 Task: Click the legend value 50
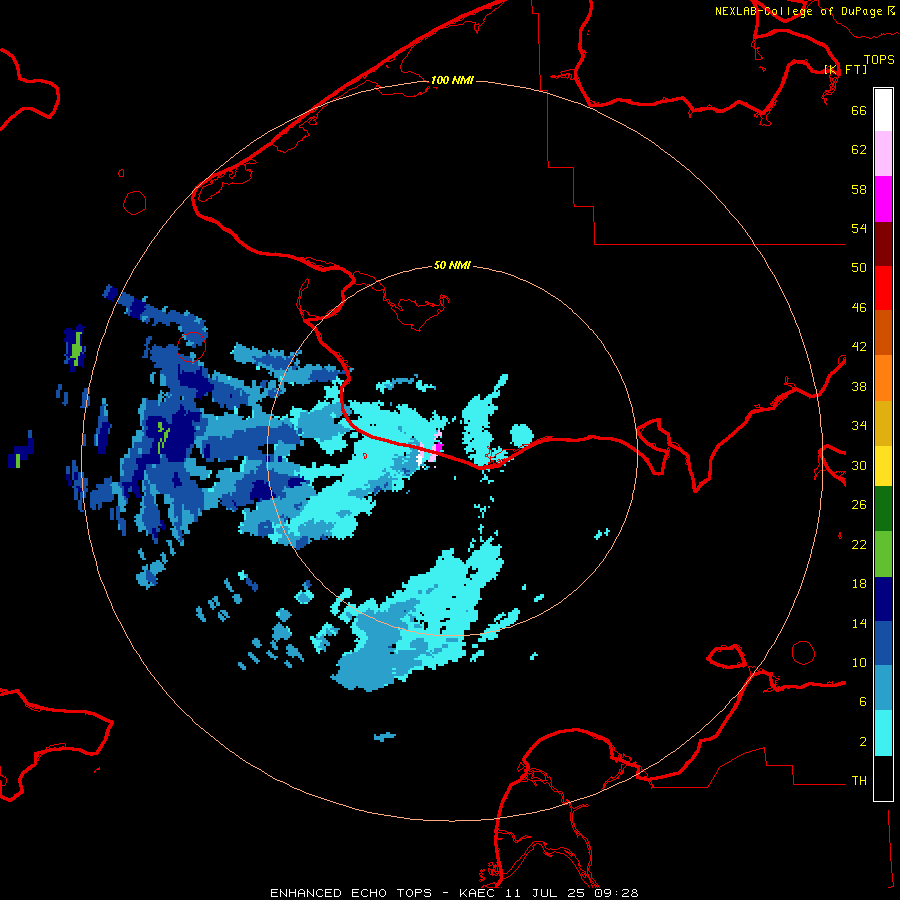tap(859, 268)
